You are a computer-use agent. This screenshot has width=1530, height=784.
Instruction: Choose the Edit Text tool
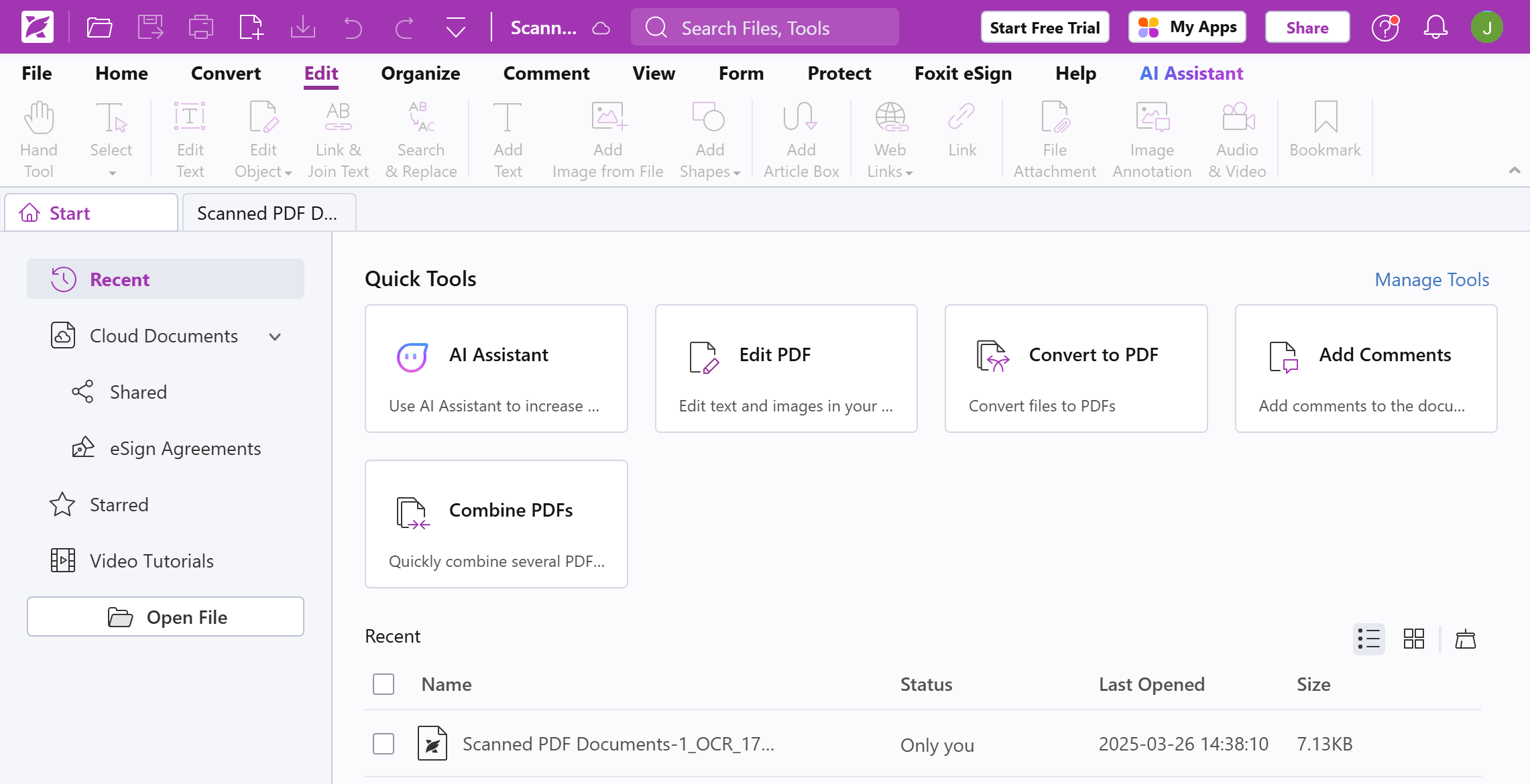click(x=190, y=140)
